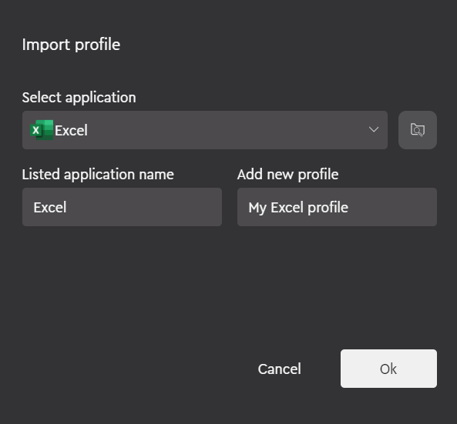
Task: Click empty space after Excel in name field
Action: 143,207
